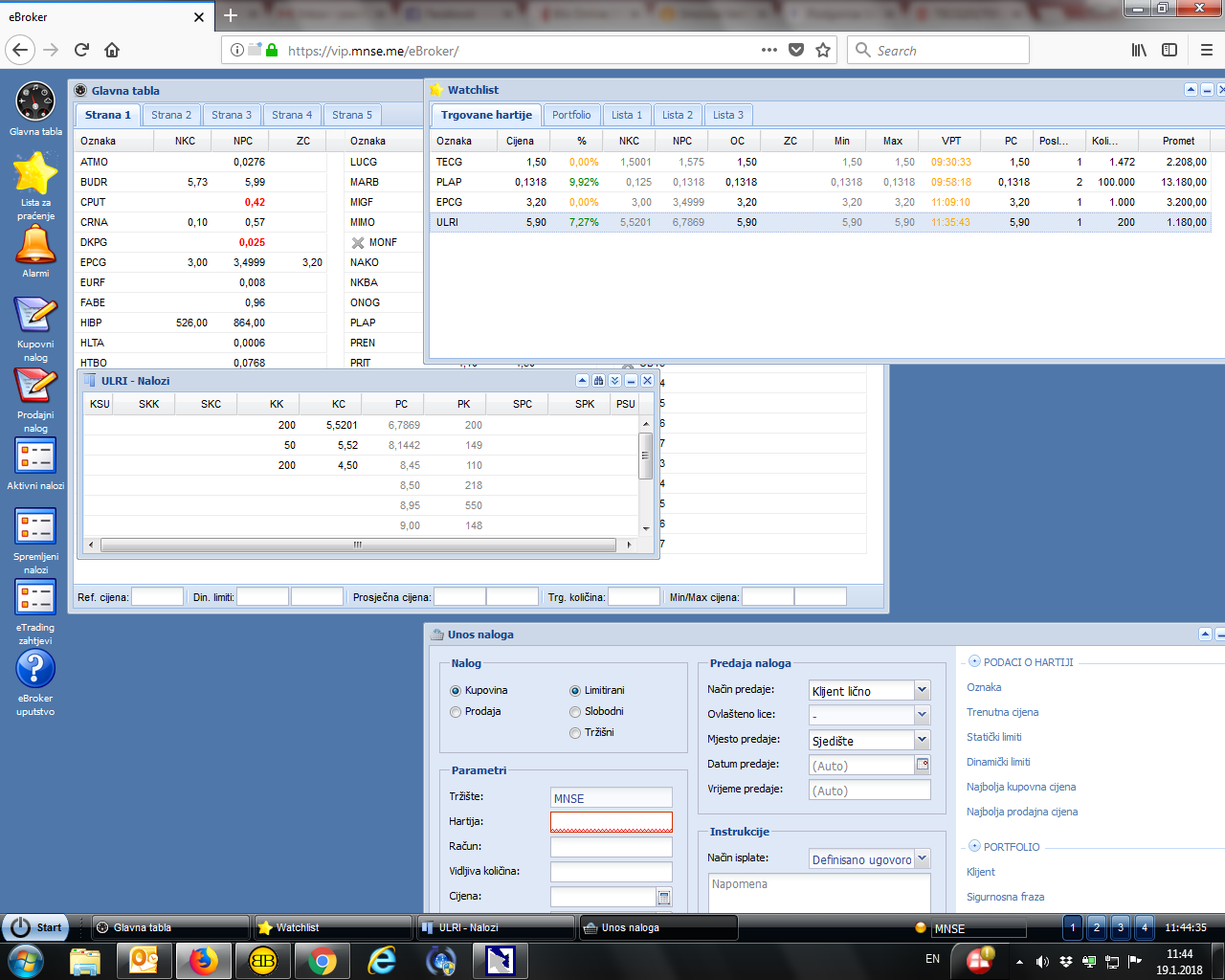1225x980 pixels.
Task: Save page to Pocket icon
Action: (796, 50)
